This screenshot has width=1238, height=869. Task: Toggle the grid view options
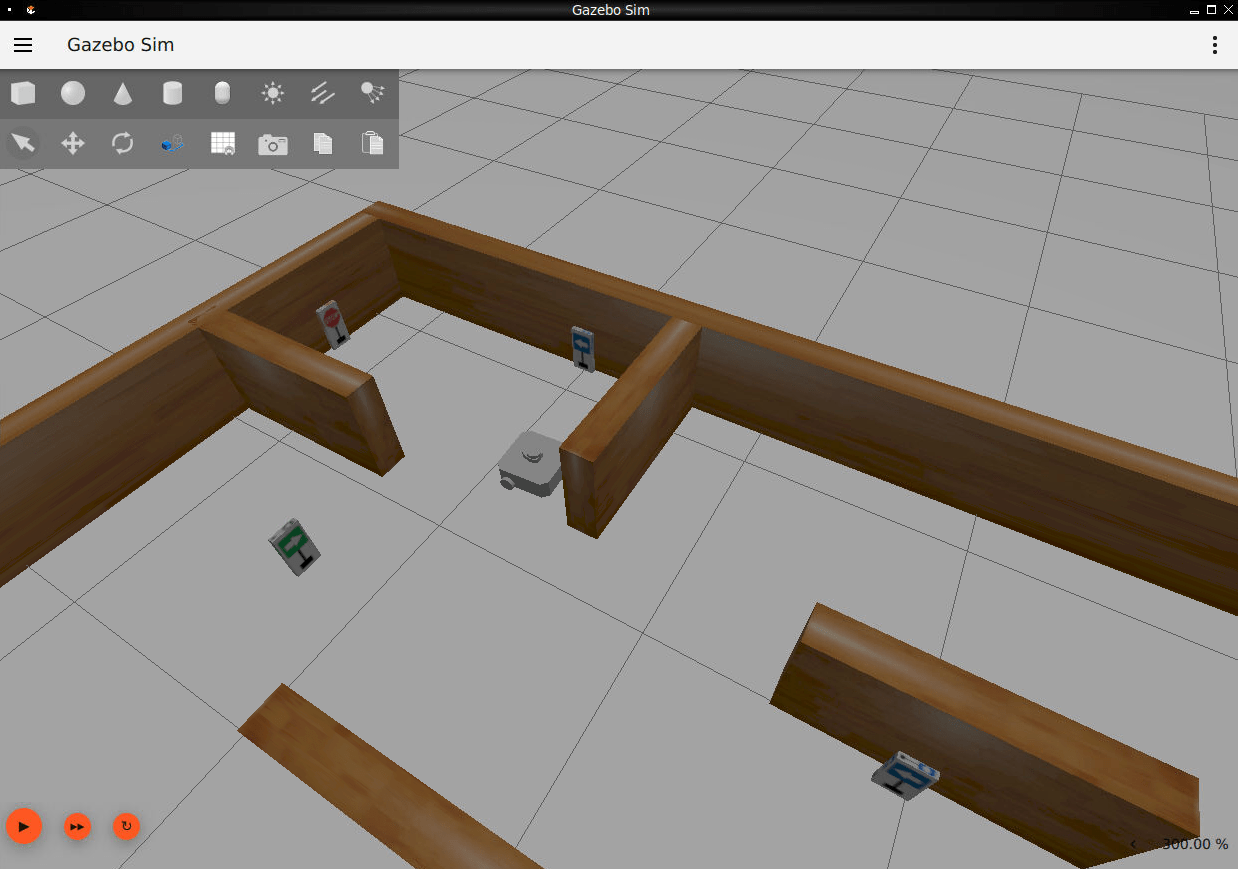pos(222,143)
